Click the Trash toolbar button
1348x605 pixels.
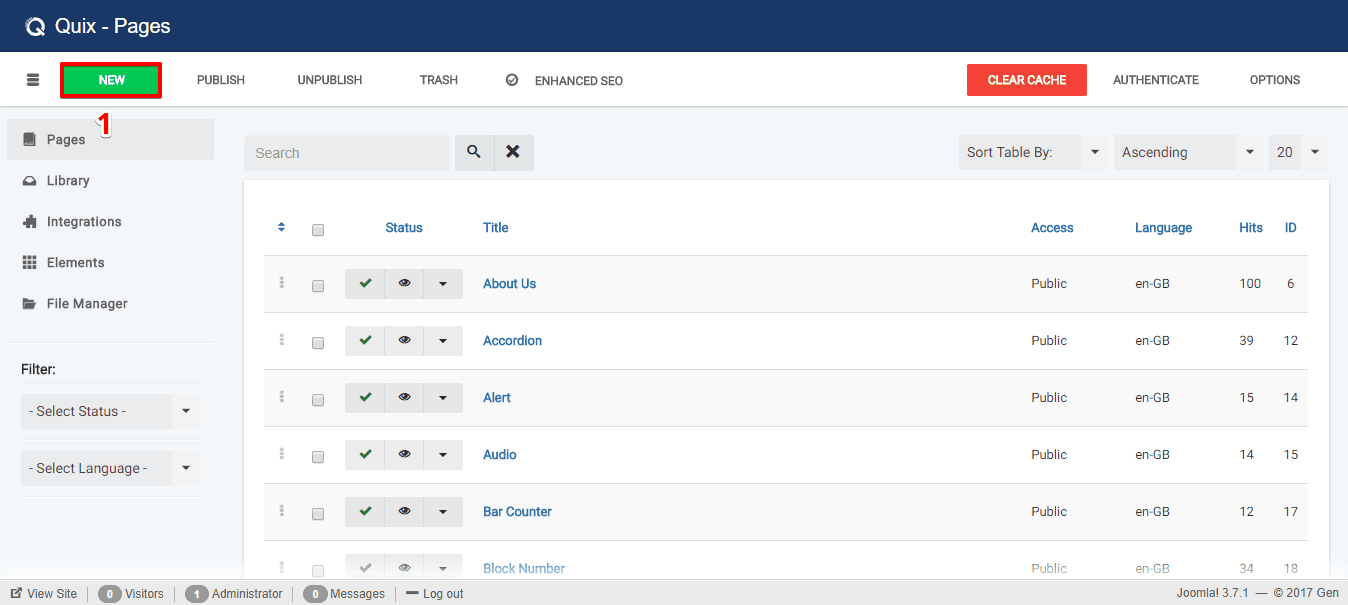(x=439, y=80)
